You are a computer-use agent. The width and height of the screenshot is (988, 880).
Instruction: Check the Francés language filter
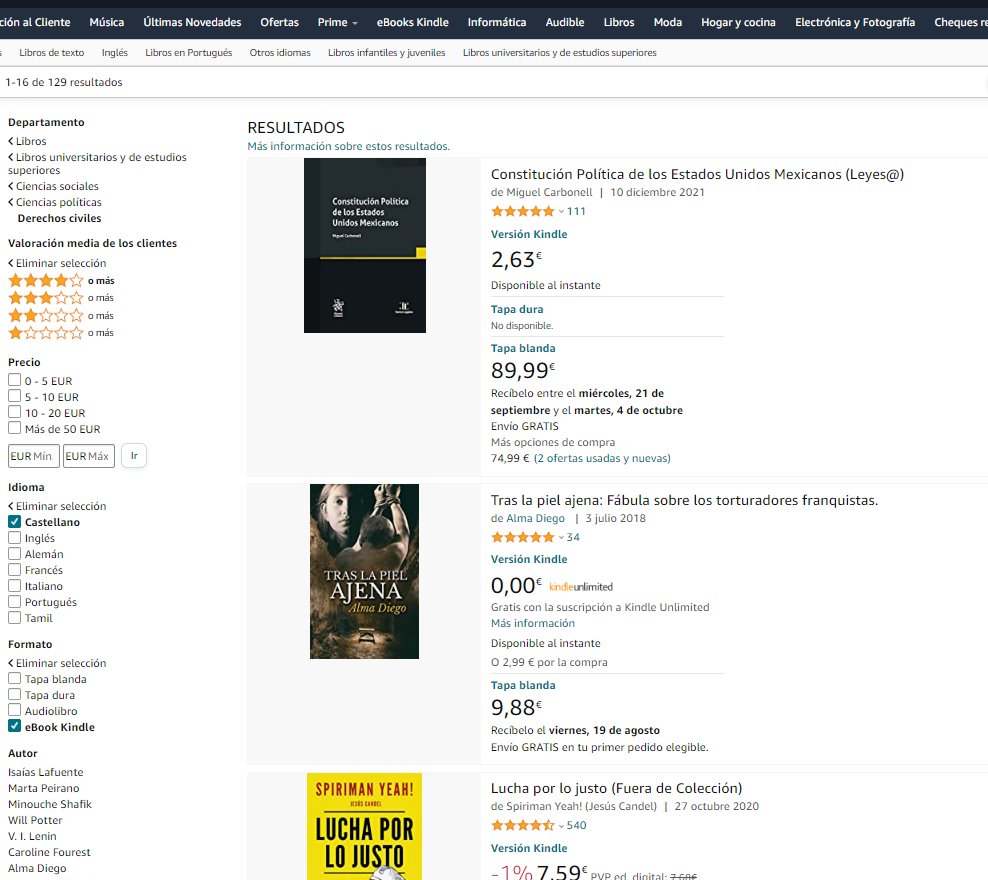click(x=14, y=569)
